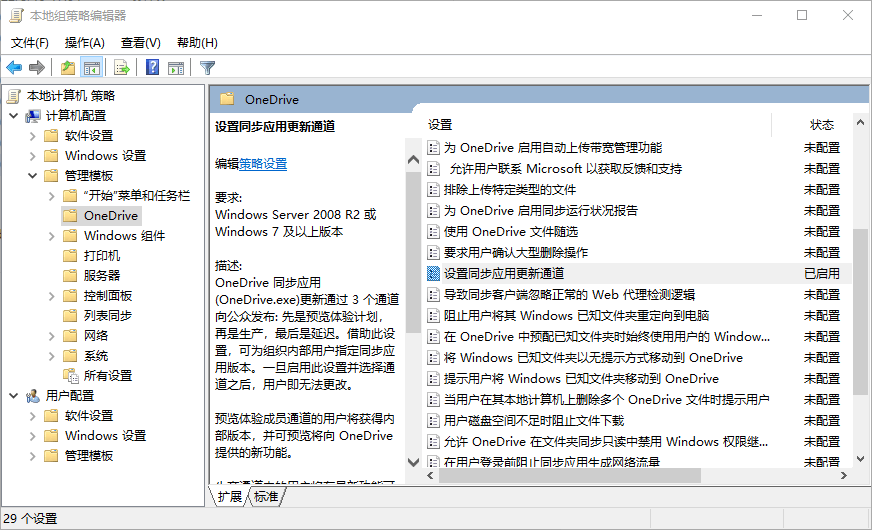Click the description pane scroll up arrow
This screenshot has width=872, height=530.
tap(413, 160)
